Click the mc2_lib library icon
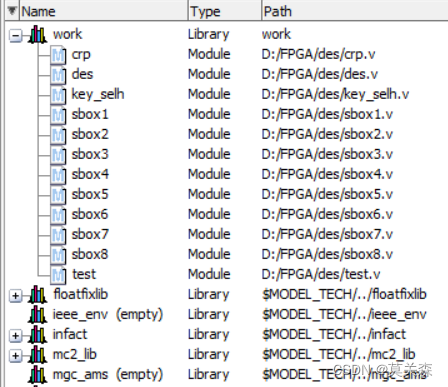The image size is (448, 387). click(37, 355)
